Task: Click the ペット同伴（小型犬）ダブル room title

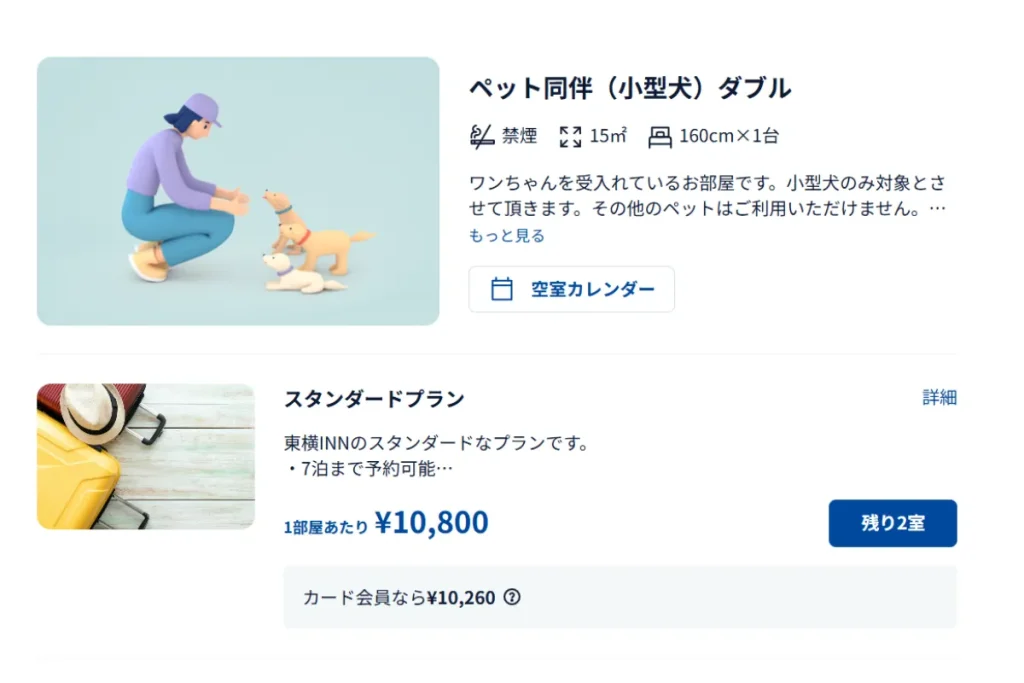Action: pyautogui.click(x=630, y=88)
